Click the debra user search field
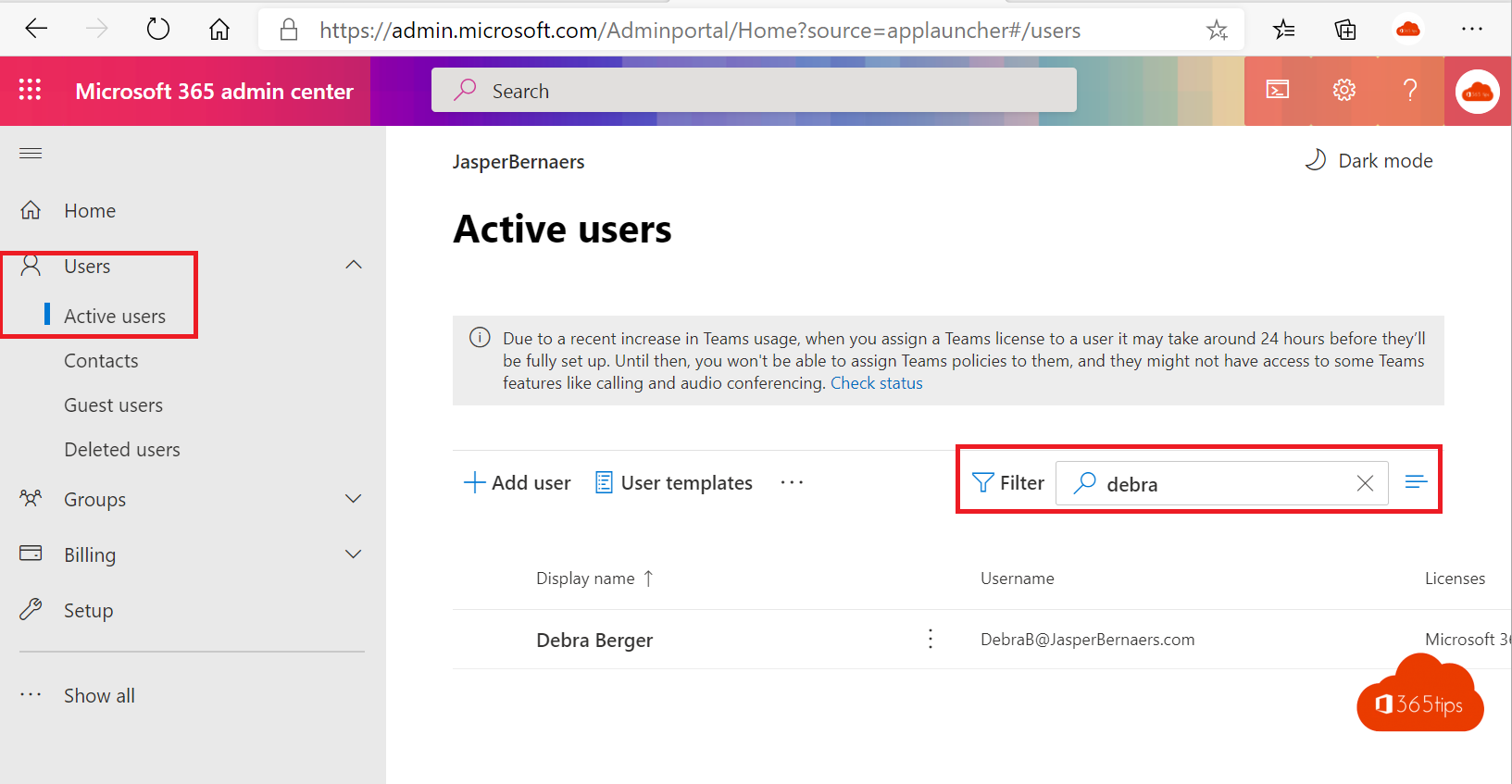 [1222, 483]
